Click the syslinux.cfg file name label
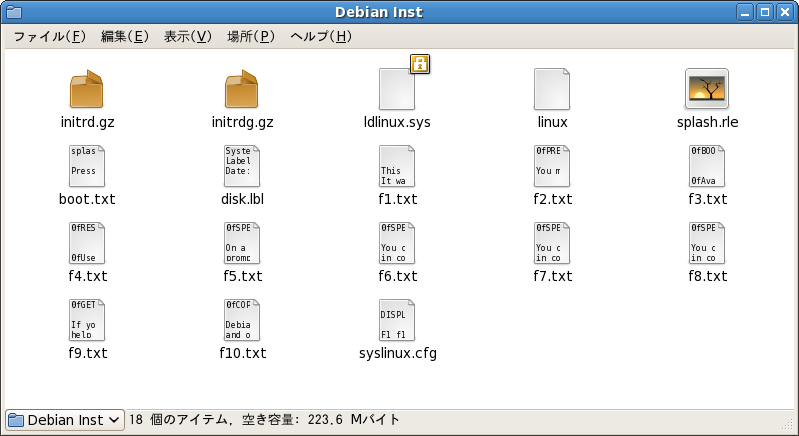 (x=397, y=353)
